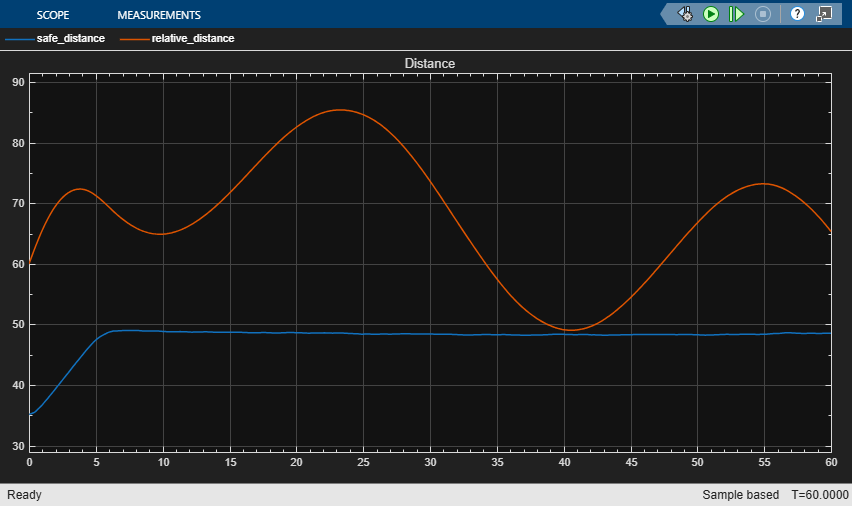852x506 pixels.
Task: Click the orange relative_distance legend line
Action: (134, 39)
